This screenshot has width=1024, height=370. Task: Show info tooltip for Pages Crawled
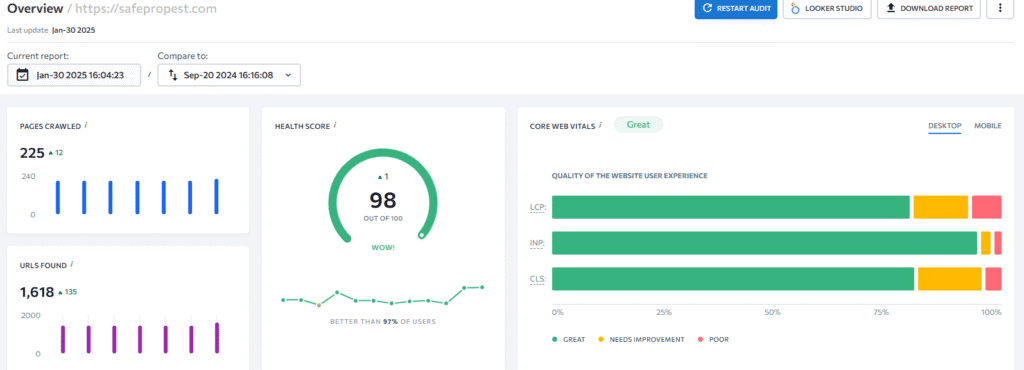point(86,125)
